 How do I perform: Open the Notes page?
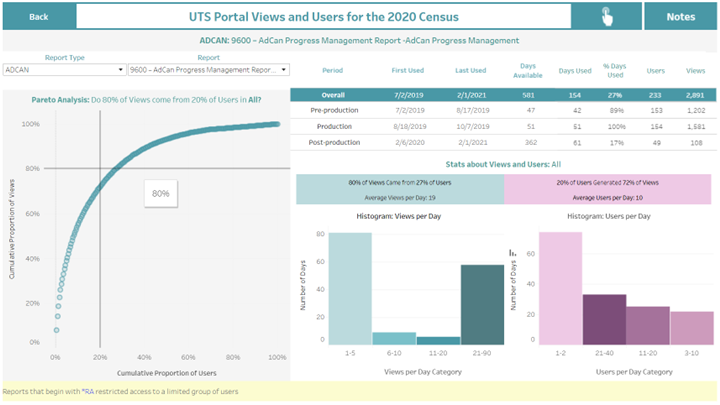[680, 16]
